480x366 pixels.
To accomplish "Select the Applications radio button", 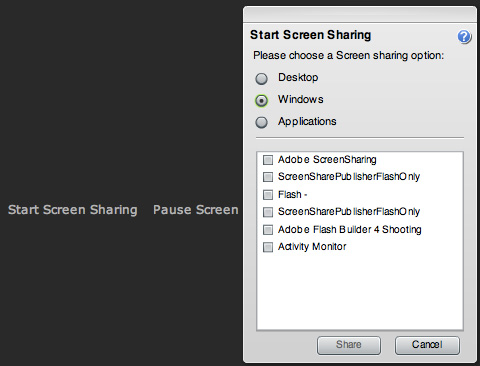I will click(261, 122).
